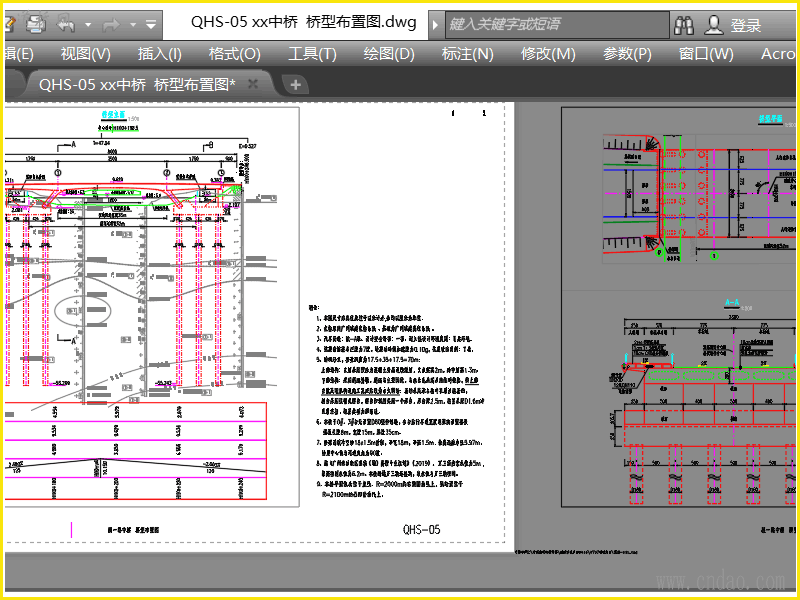Open the 视图(V) menu
The height and width of the screenshot is (600, 800).
point(85,54)
